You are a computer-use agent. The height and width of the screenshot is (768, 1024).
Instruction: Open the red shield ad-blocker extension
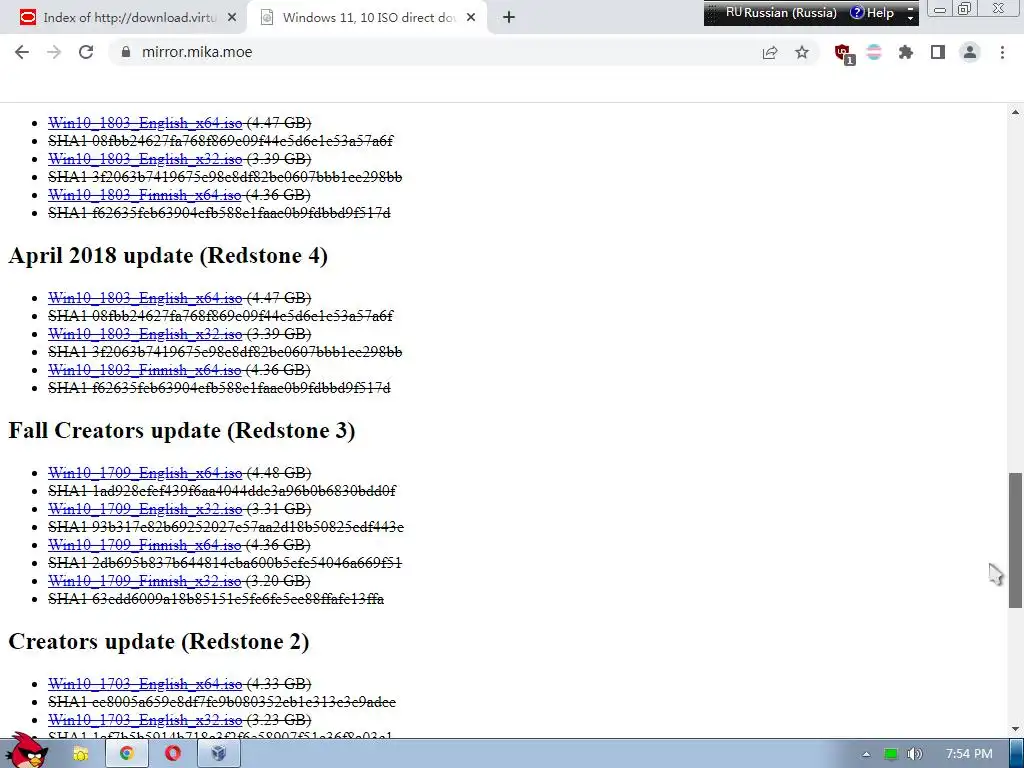point(844,54)
